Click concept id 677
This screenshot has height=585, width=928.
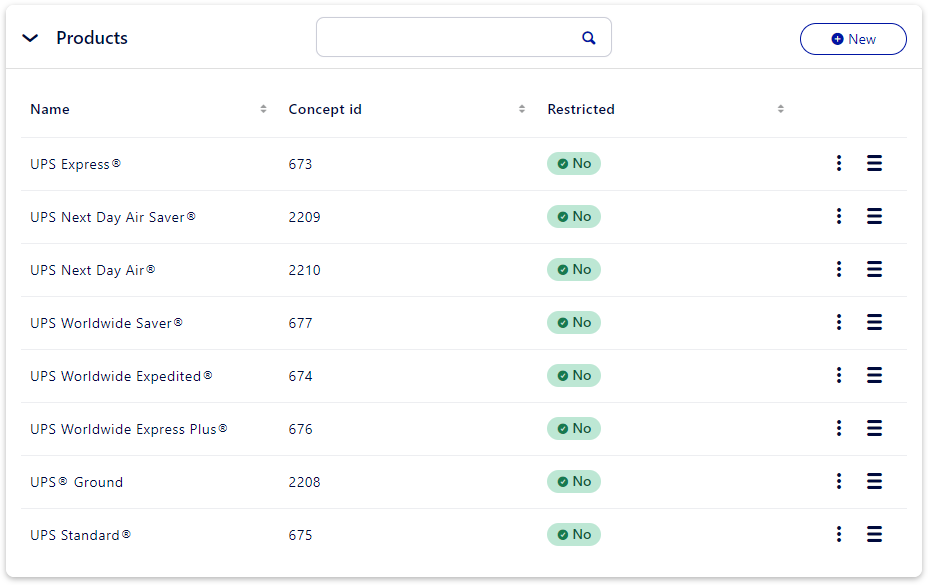click(x=300, y=323)
